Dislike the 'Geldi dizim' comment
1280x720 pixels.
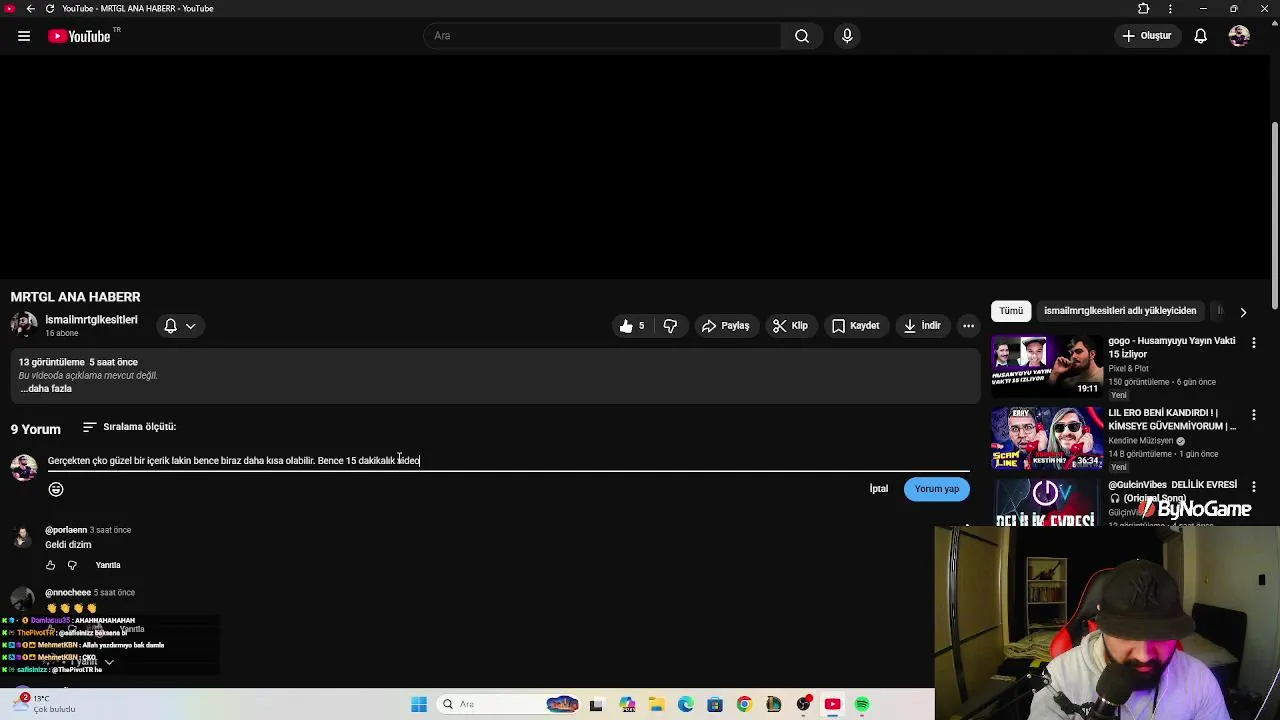pos(72,566)
